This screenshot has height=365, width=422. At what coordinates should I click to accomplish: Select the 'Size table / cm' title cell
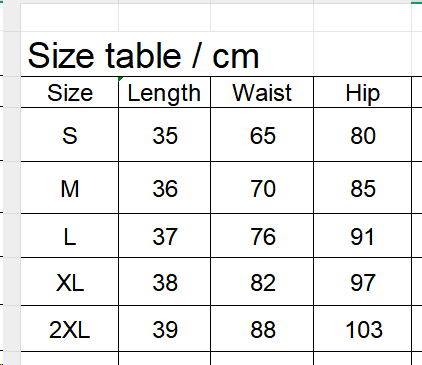(167, 54)
